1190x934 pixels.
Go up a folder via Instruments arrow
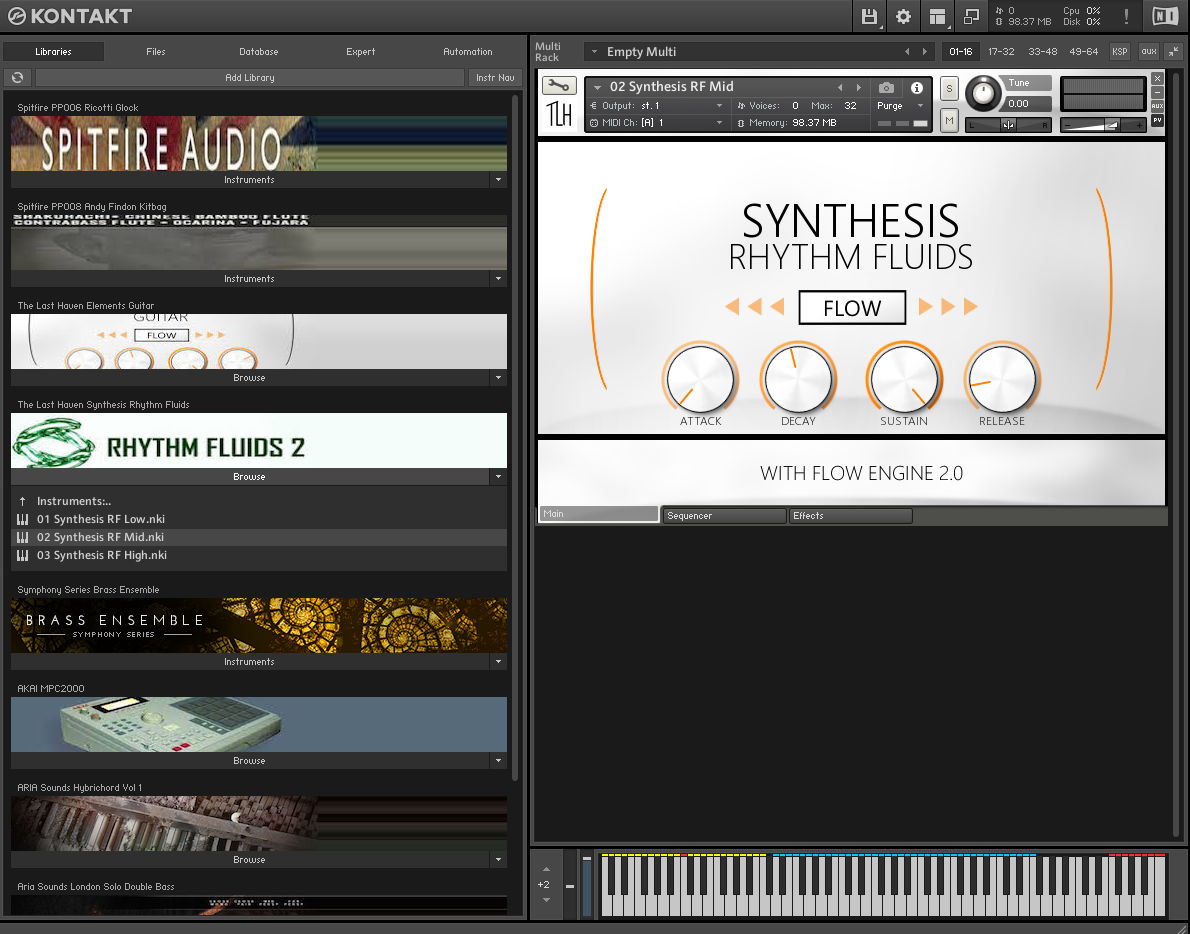click(x=23, y=501)
